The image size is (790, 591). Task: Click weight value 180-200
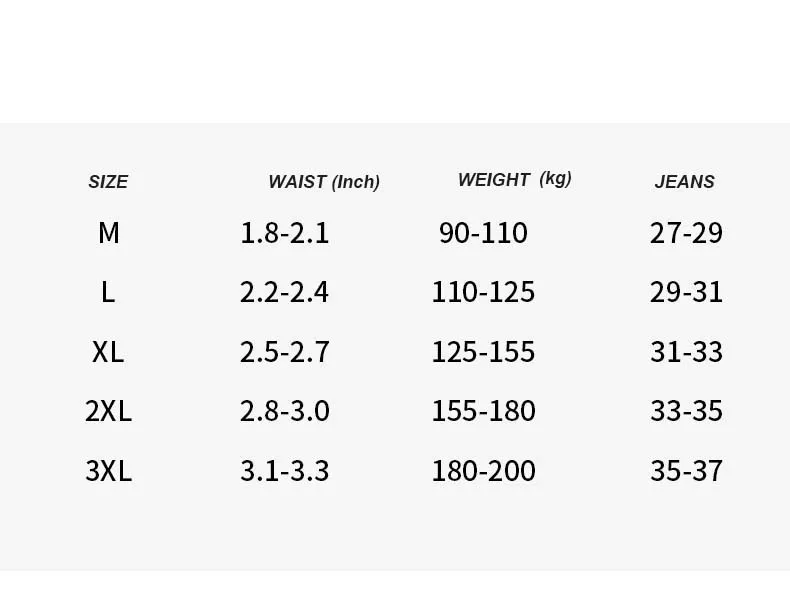(x=483, y=471)
